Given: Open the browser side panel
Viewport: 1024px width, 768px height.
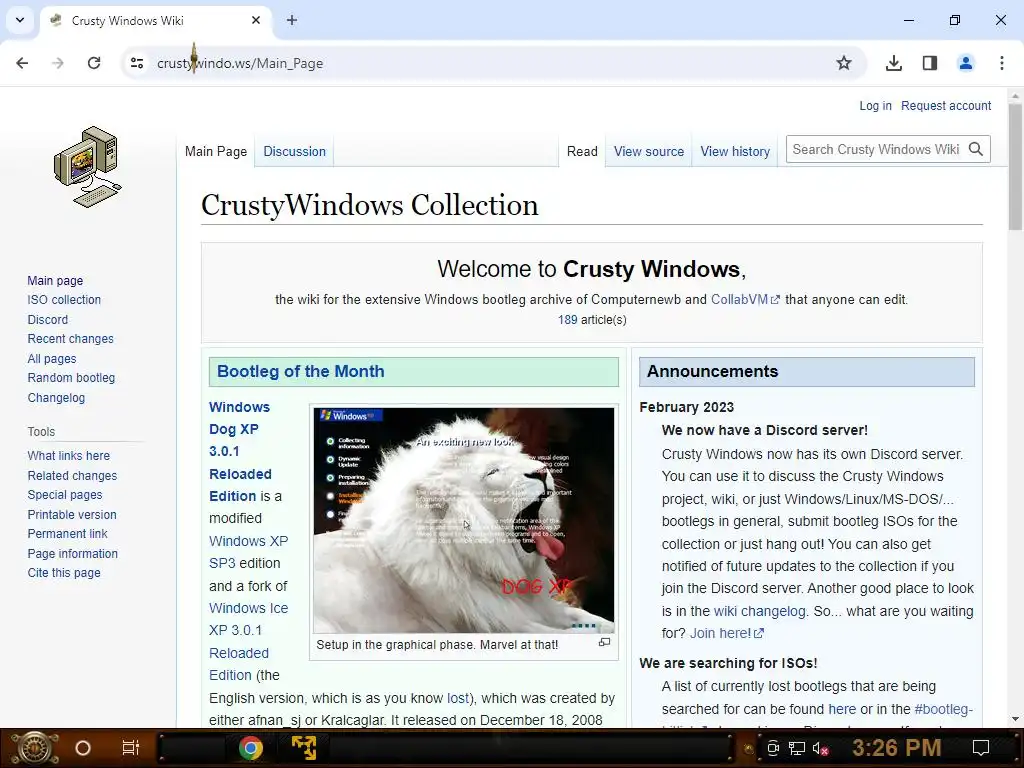Looking at the screenshot, I should [930, 63].
